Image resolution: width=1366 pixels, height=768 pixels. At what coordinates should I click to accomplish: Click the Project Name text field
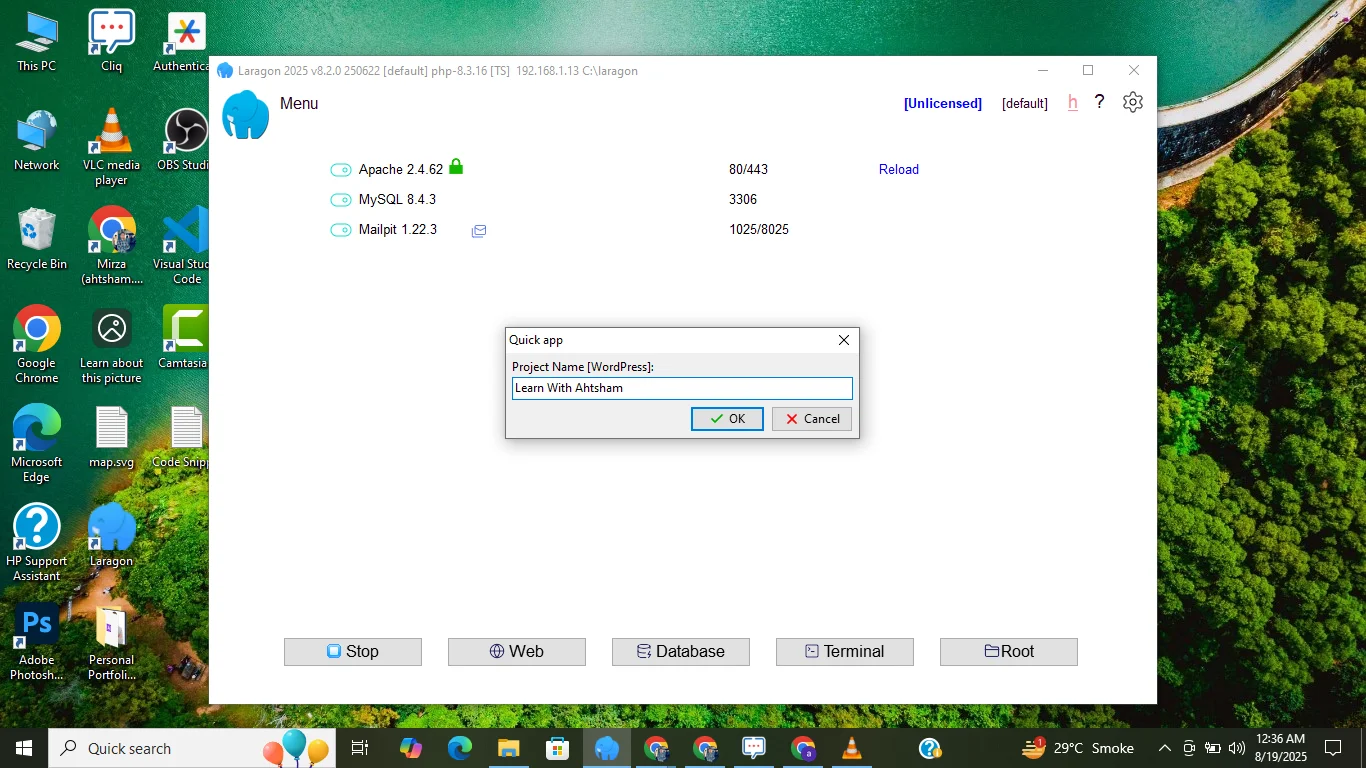(x=682, y=388)
